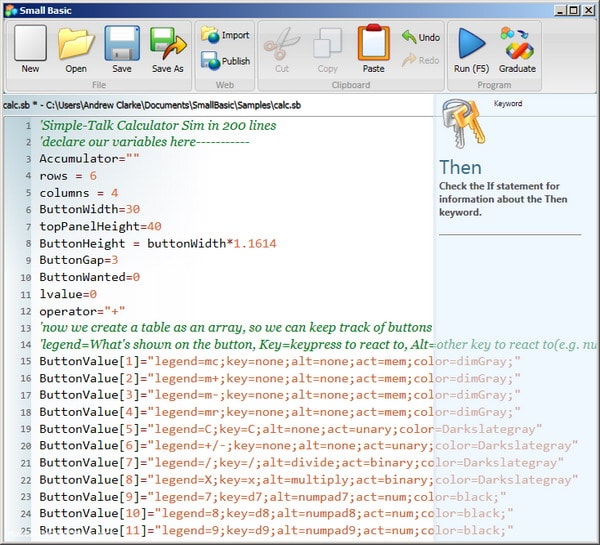Minimize the Small Basic window
Screen dimensions: 600x545
point(560,10)
